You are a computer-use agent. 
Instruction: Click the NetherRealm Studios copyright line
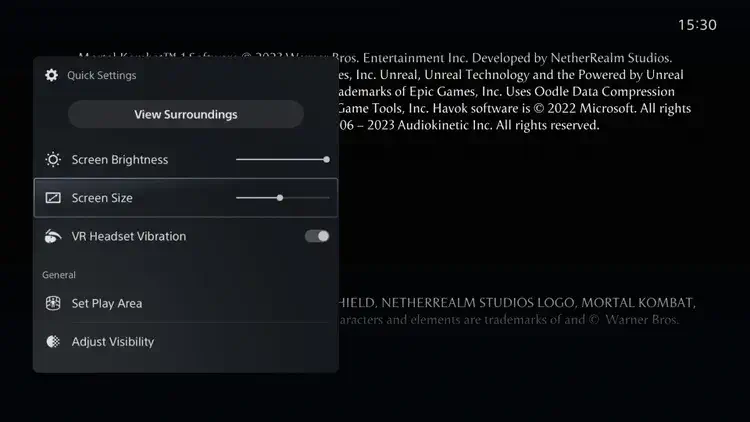click(507, 58)
